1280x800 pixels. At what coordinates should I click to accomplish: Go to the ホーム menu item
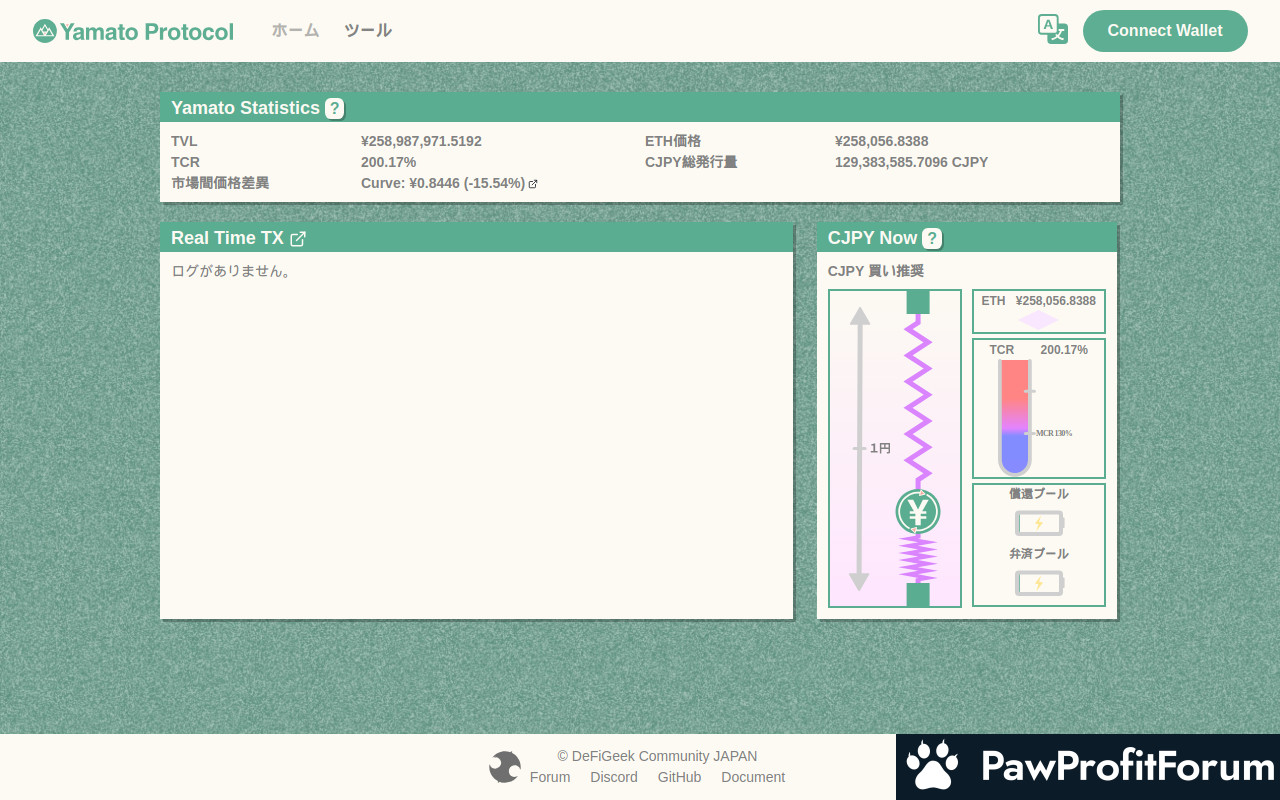point(295,31)
